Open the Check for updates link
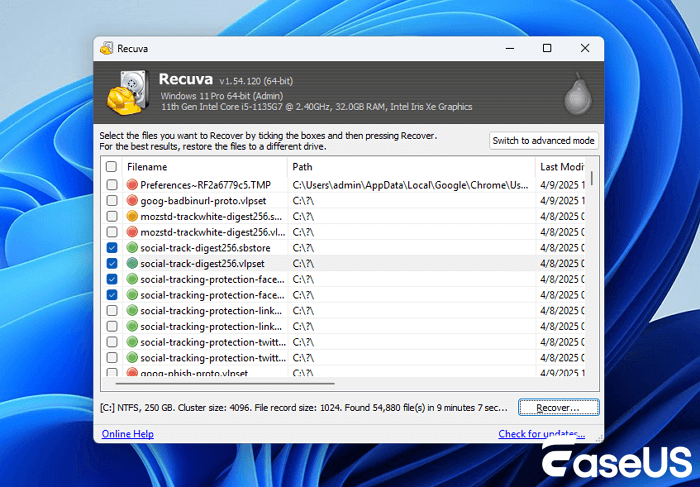 [542, 434]
